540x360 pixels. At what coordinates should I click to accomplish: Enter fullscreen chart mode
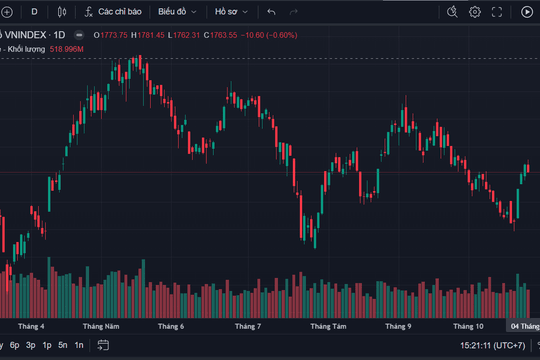497,12
